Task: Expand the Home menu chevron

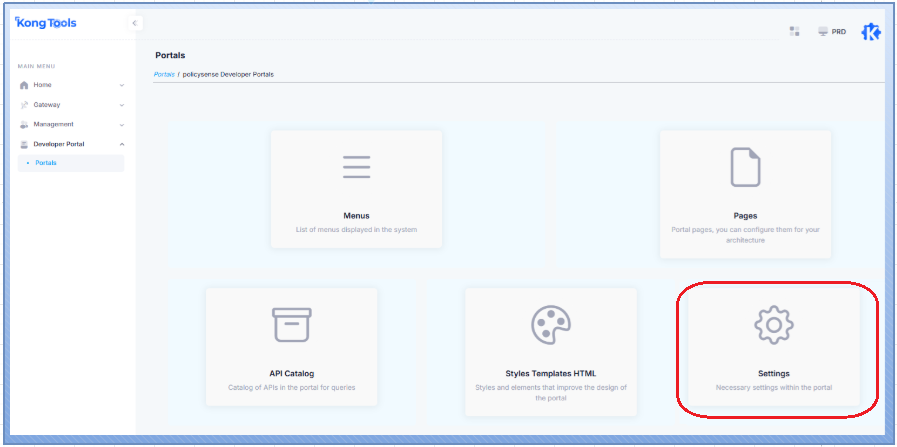Action: 122,85
